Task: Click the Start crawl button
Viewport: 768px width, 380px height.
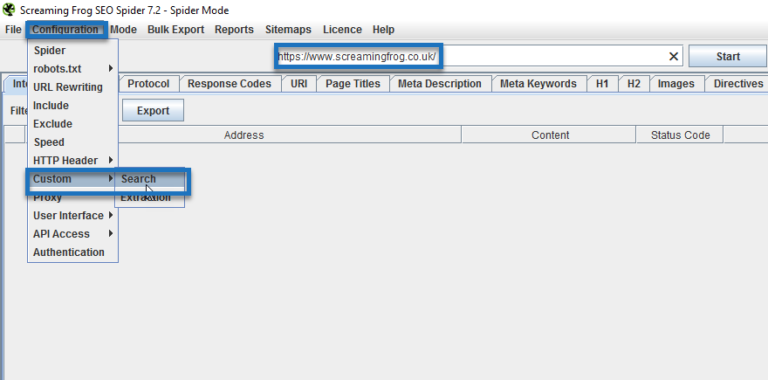Action: point(727,56)
